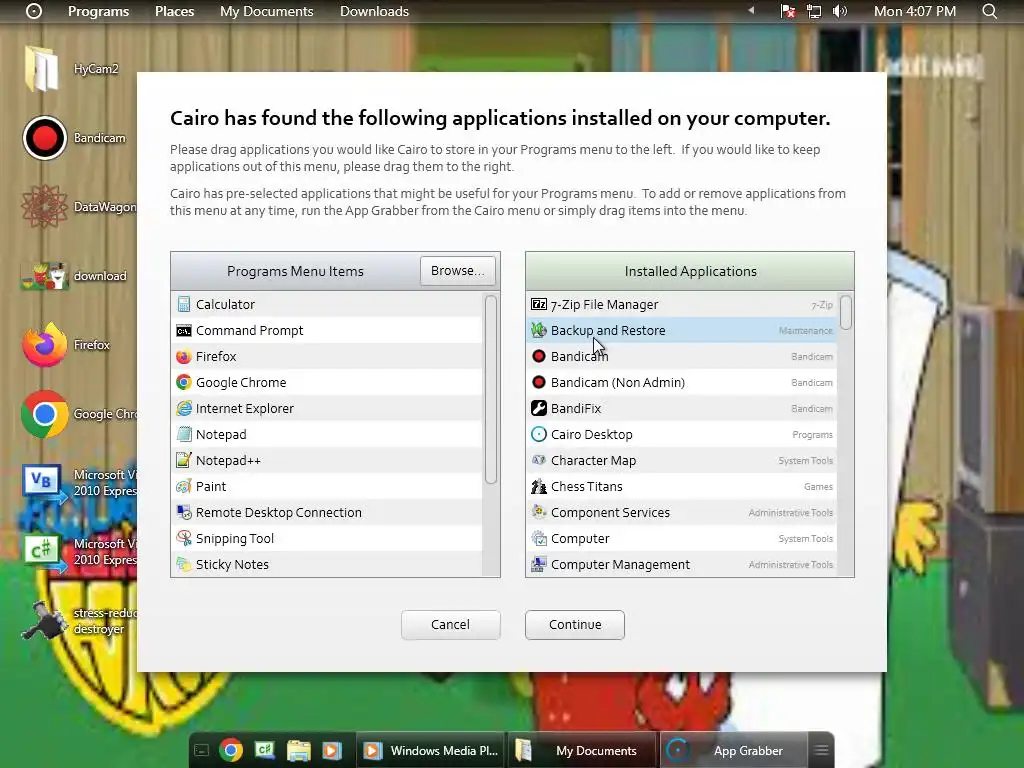This screenshot has height=768, width=1024.
Task: Select Chess Titans in Installed Applications
Action: coord(682,487)
